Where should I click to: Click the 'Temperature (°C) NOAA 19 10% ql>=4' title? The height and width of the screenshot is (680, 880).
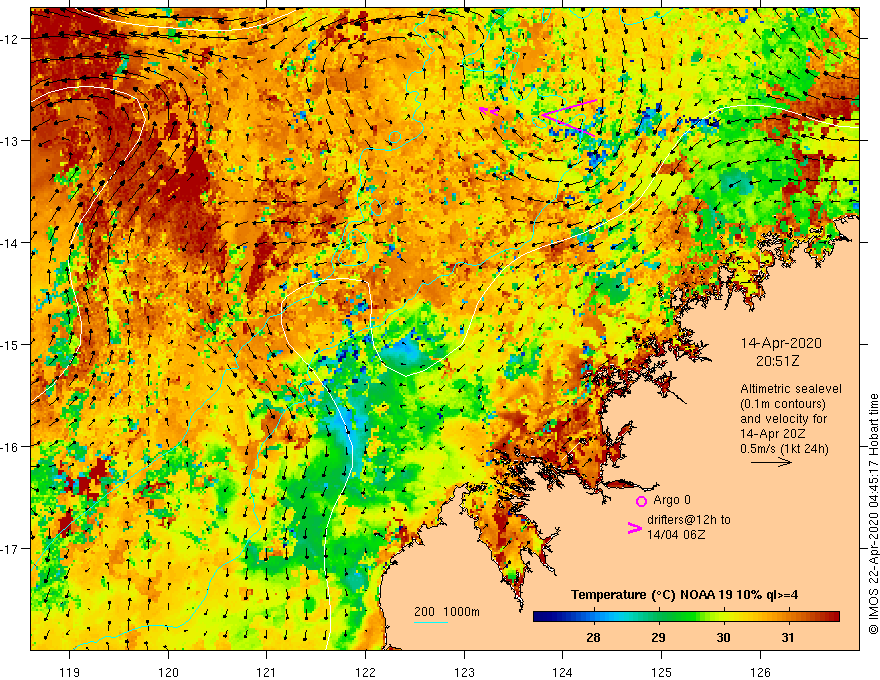(684, 595)
